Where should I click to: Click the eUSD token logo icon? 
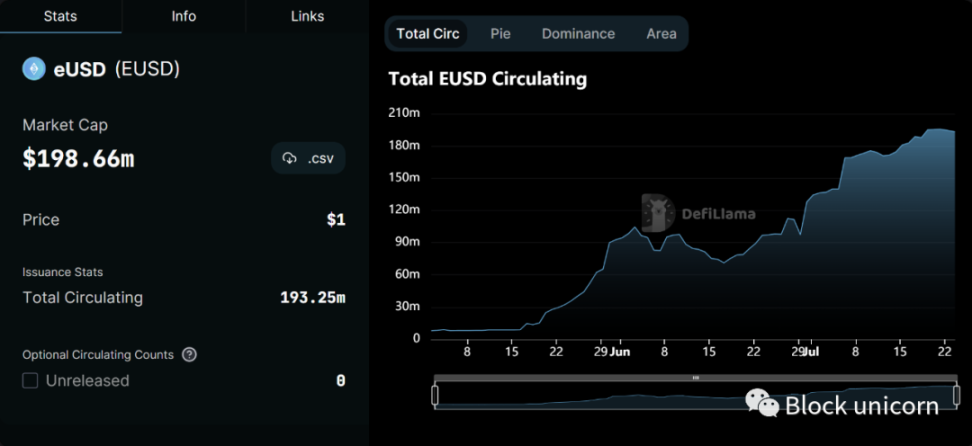coord(35,69)
